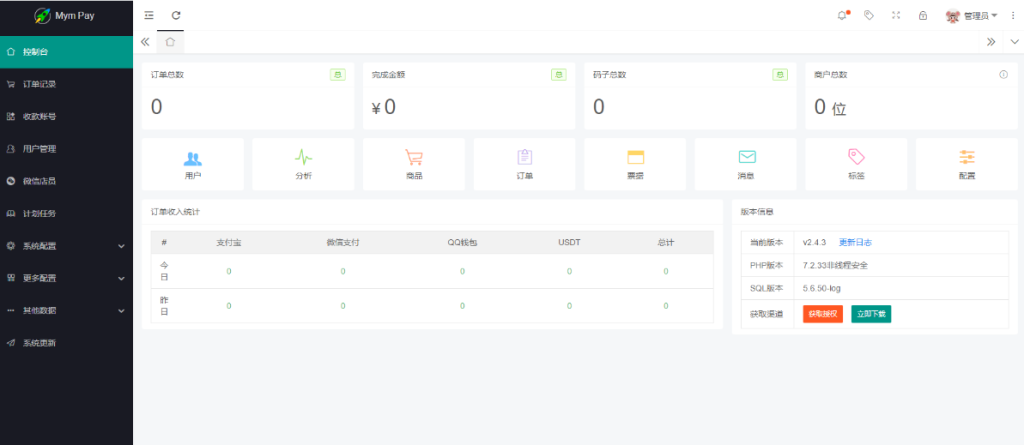The width and height of the screenshot is (1024, 445).
Task: Select the home tab with house icon
Action: pos(170,42)
